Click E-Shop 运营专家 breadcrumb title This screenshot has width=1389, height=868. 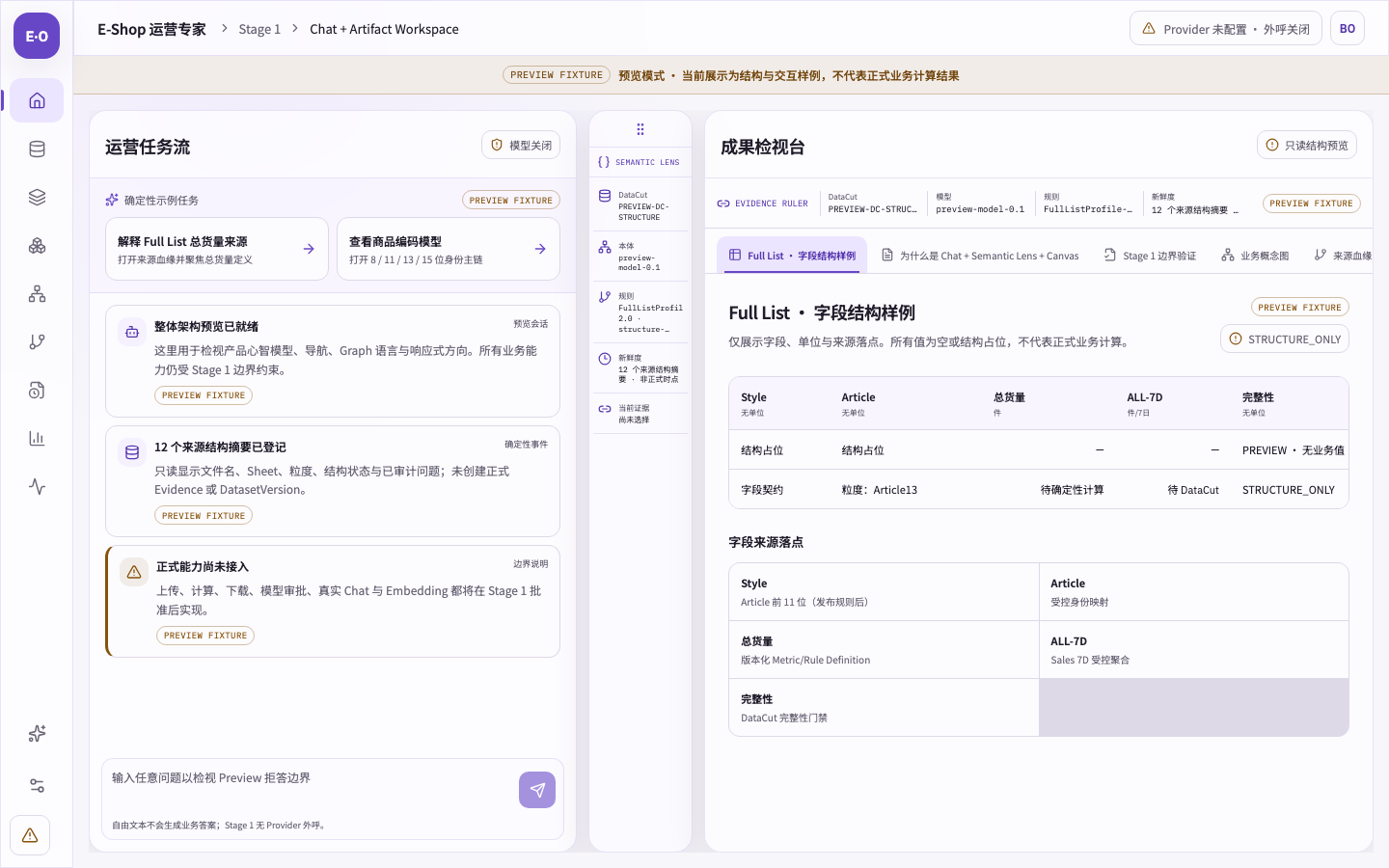(x=151, y=29)
